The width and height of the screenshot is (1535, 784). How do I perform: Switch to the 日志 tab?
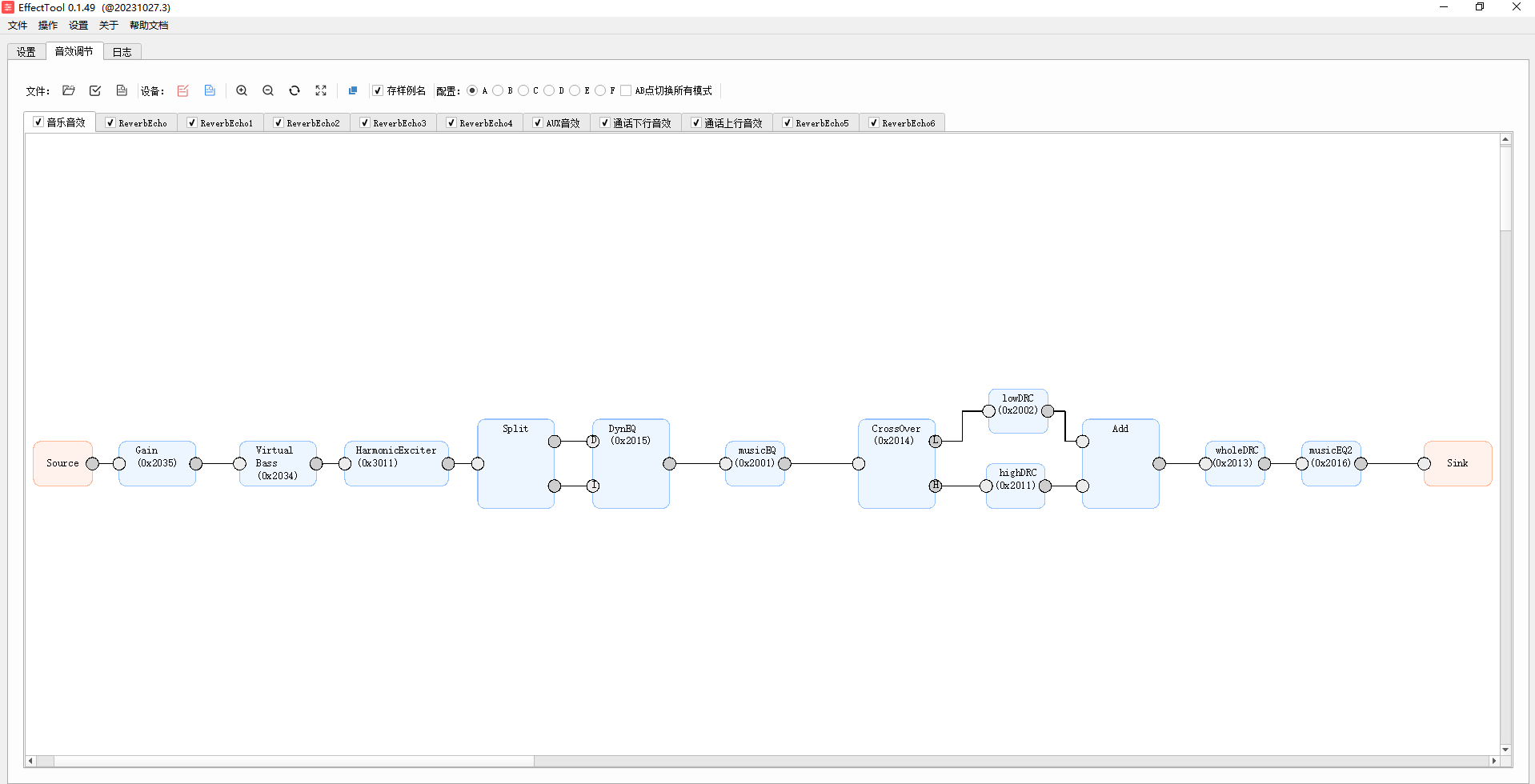point(122,52)
